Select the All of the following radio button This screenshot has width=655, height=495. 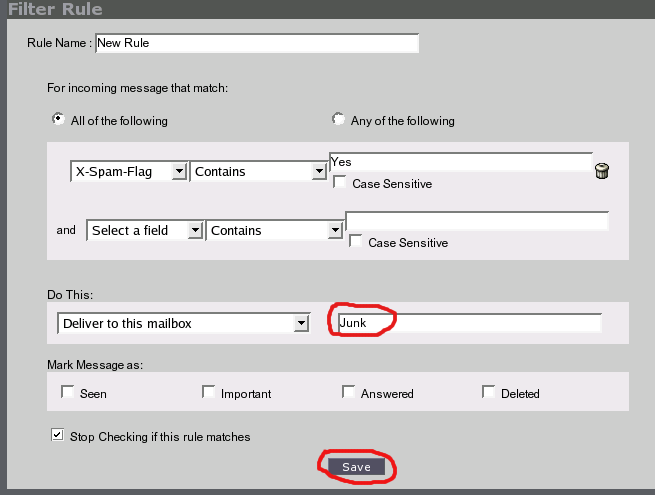(58, 119)
